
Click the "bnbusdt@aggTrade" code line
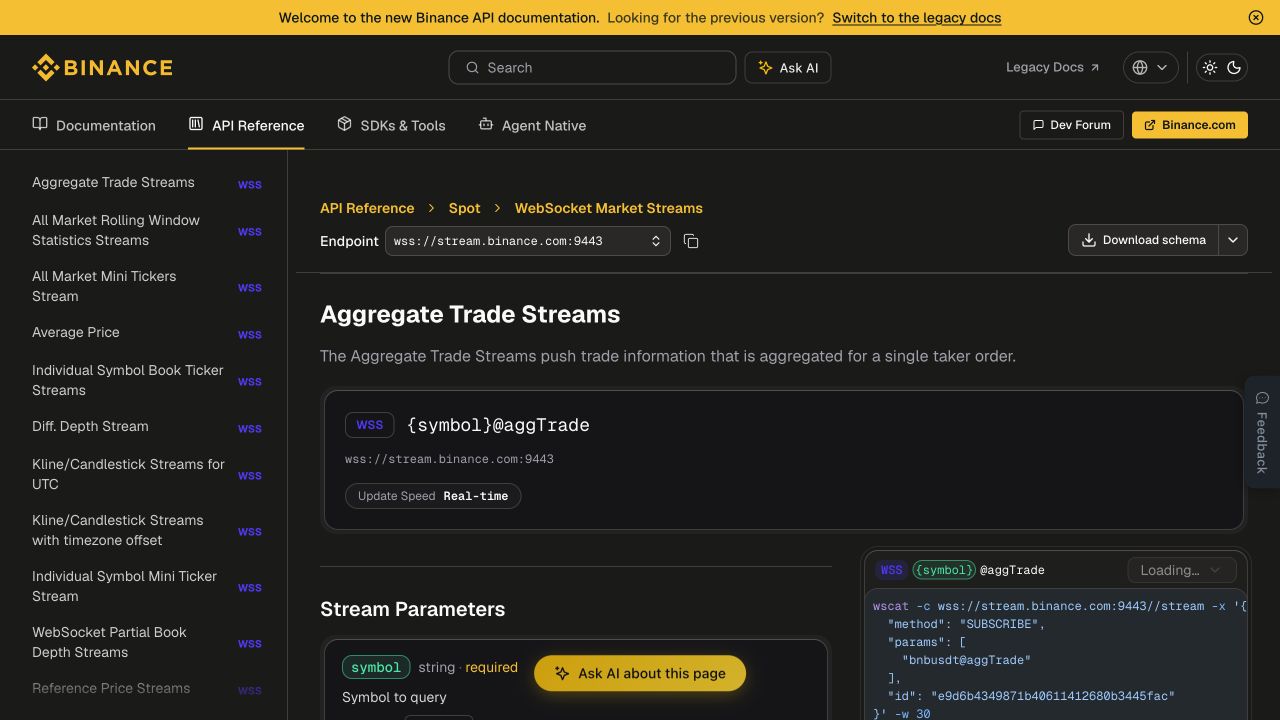966,660
